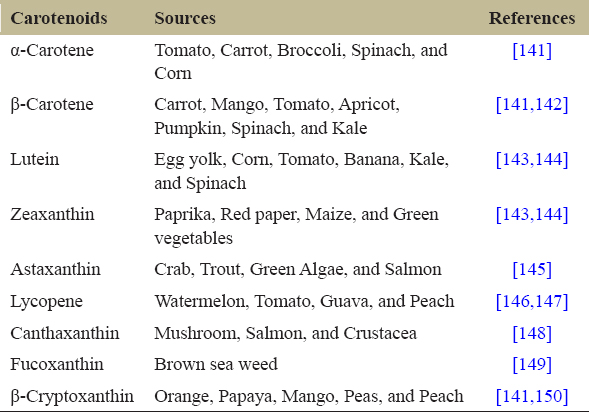589x412 pixels.
Task: Select the α-Carotene row label
Action: [x=52, y=50]
